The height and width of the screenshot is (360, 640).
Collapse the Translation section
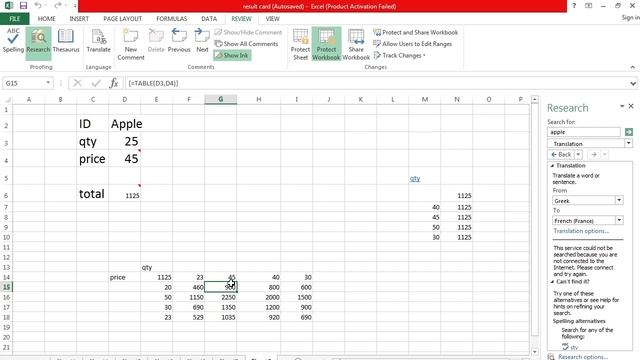(552, 166)
